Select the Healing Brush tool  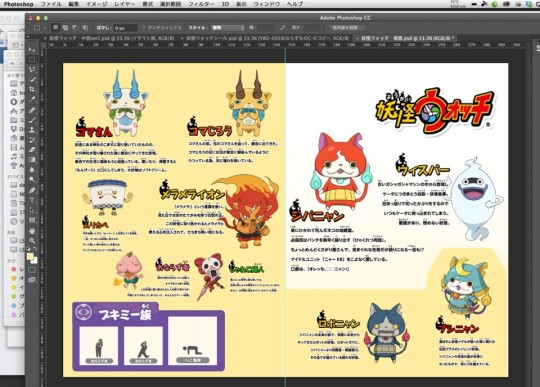(32, 110)
